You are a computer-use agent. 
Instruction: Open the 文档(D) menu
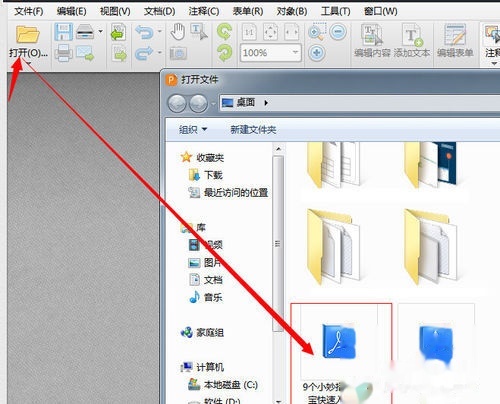(159, 12)
